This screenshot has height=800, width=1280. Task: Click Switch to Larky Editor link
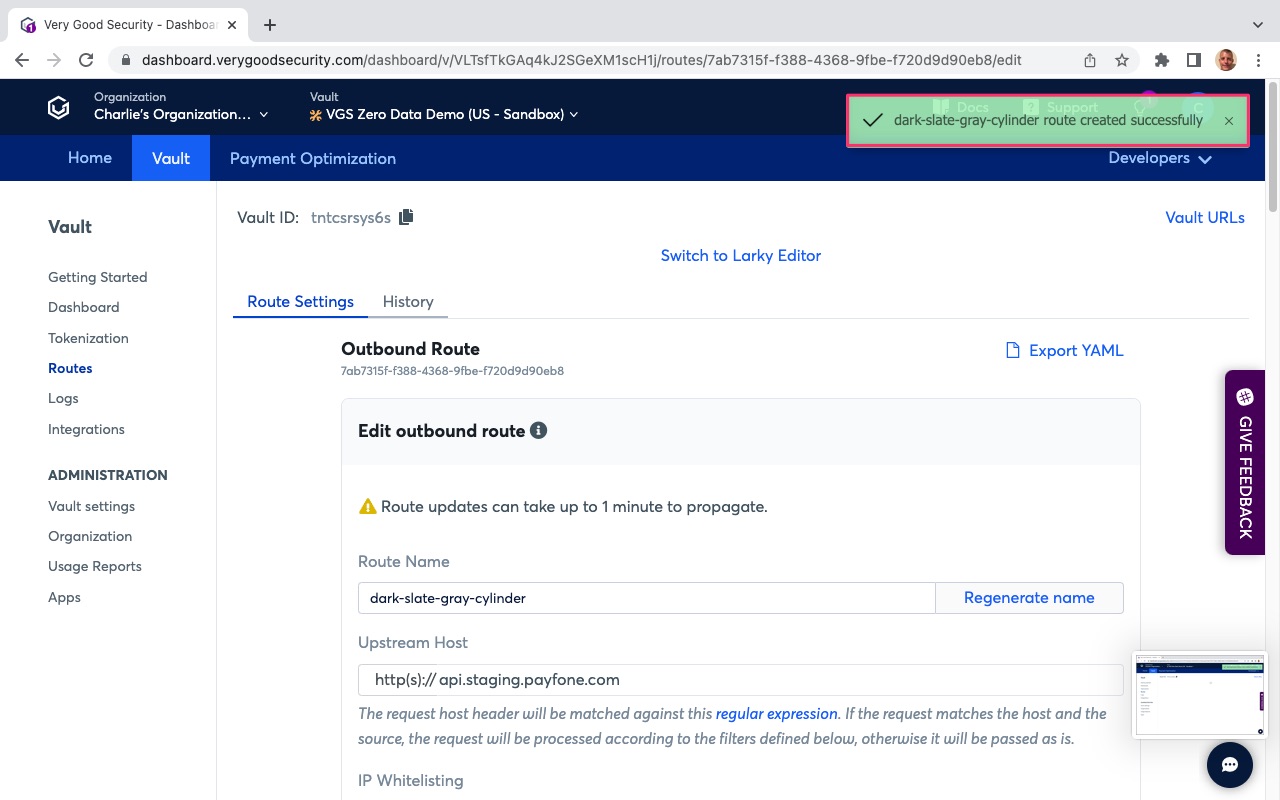pyautogui.click(x=741, y=255)
